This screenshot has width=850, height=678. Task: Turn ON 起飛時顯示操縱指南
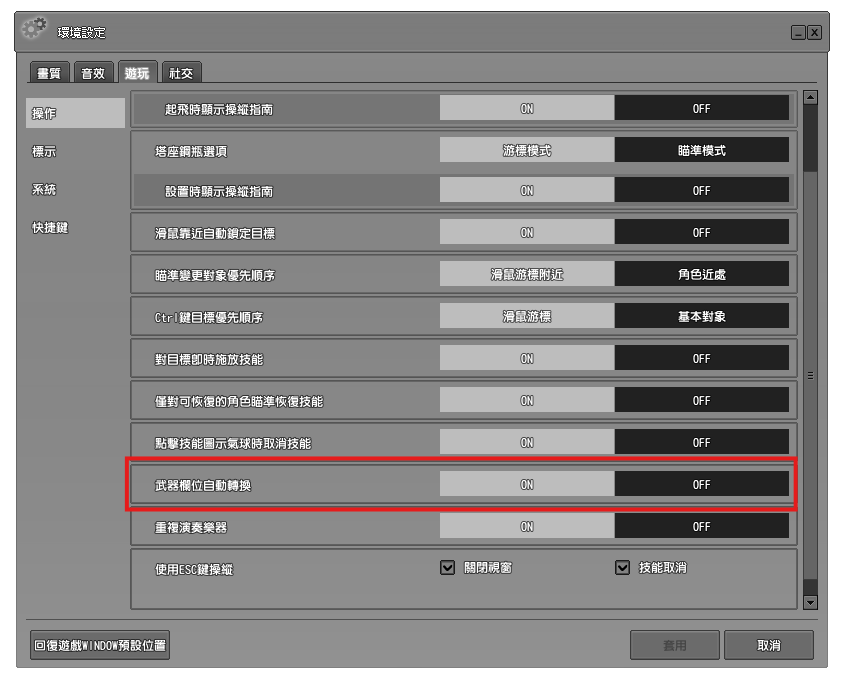coord(527,108)
